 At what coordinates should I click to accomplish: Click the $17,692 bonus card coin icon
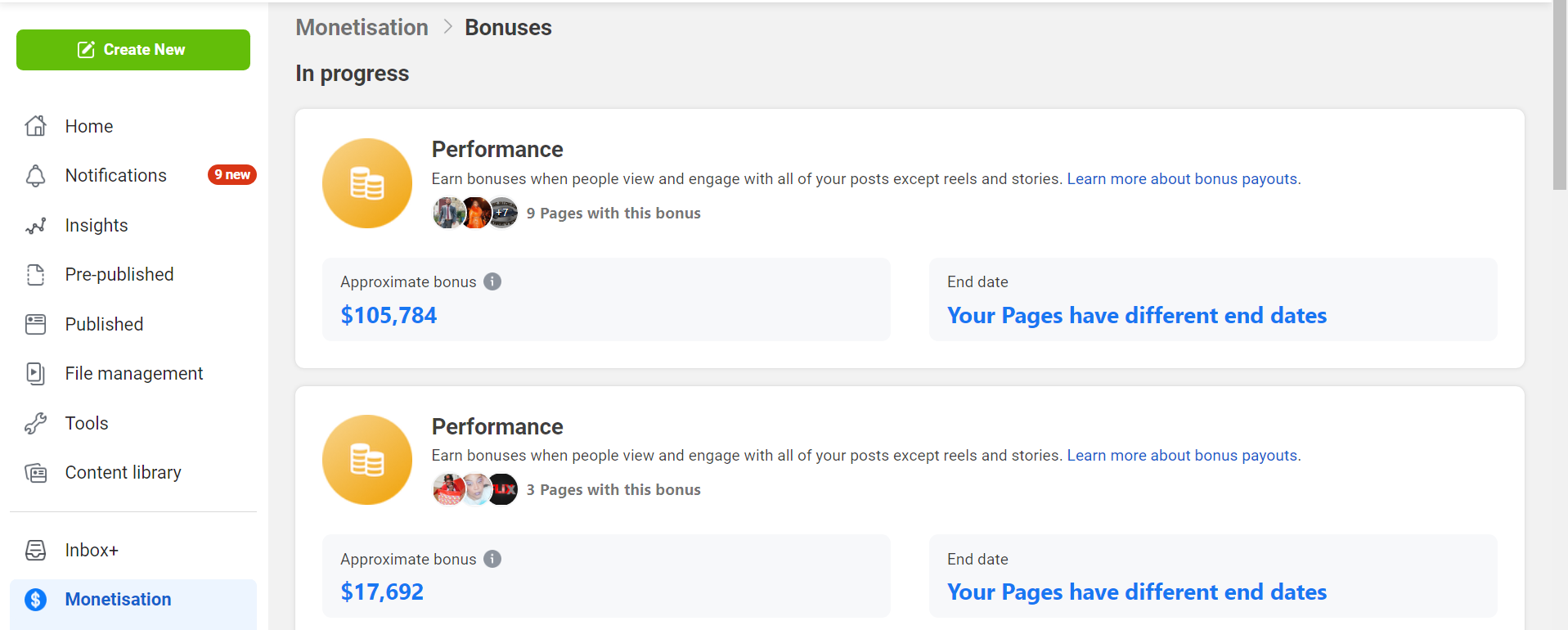point(367,460)
